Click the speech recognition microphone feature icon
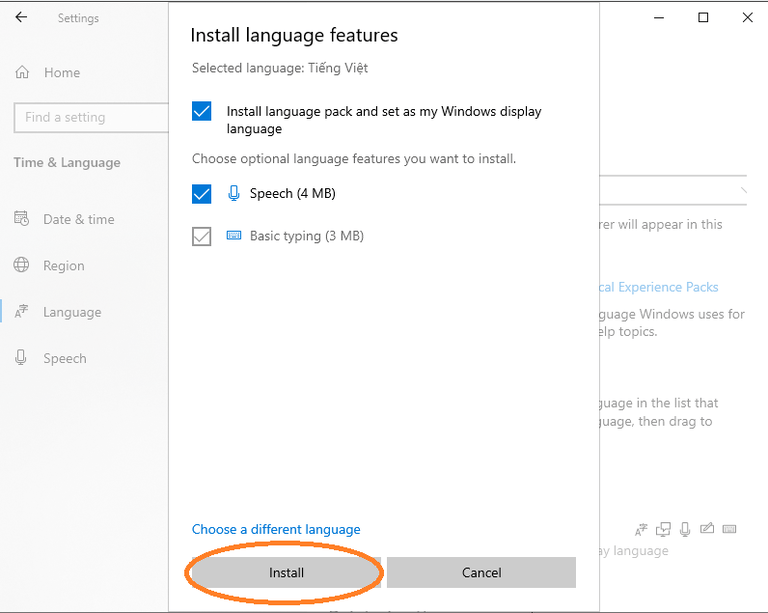The height and width of the screenshot is (613, 768). click(685, 529)
